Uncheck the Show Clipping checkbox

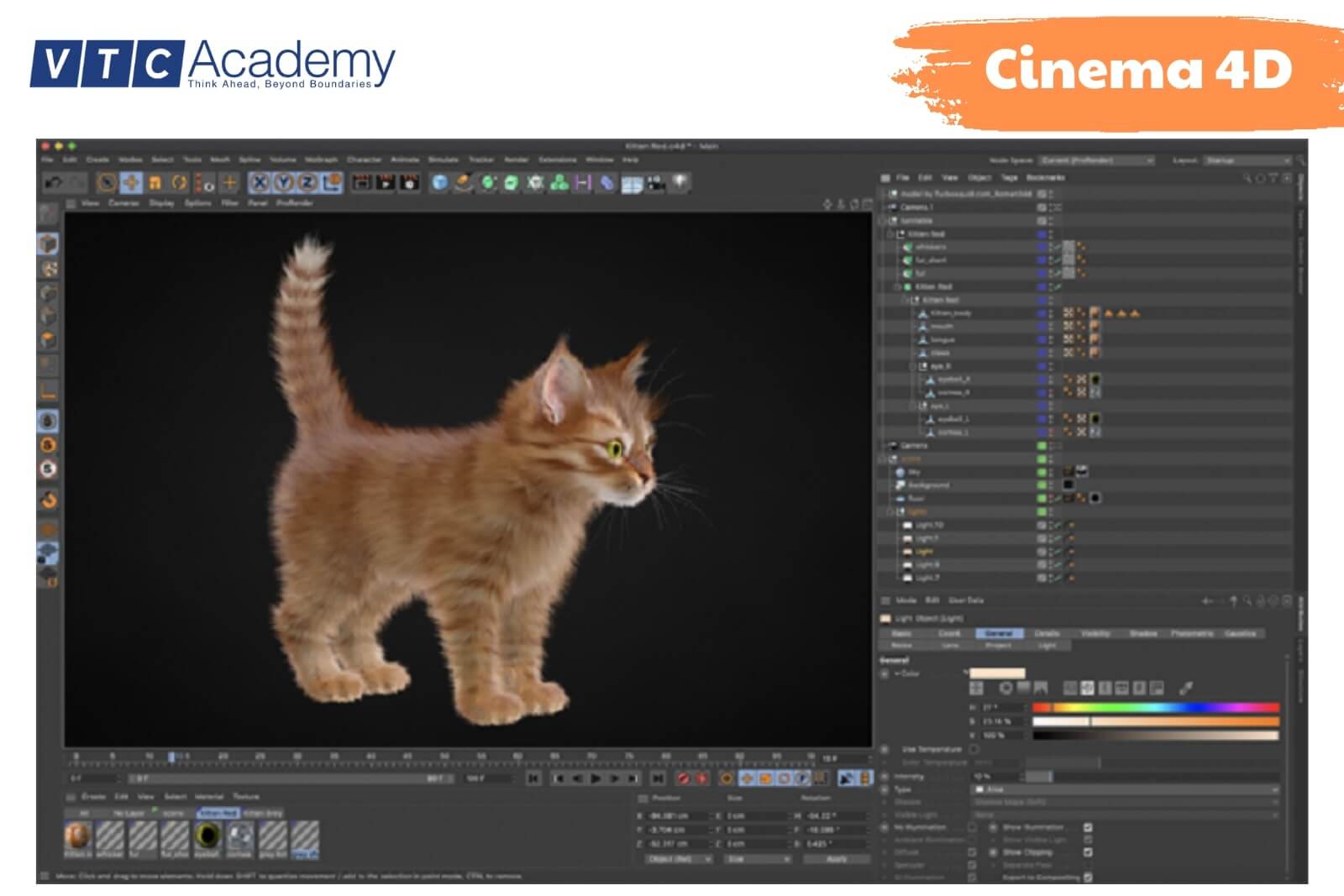1088,853
